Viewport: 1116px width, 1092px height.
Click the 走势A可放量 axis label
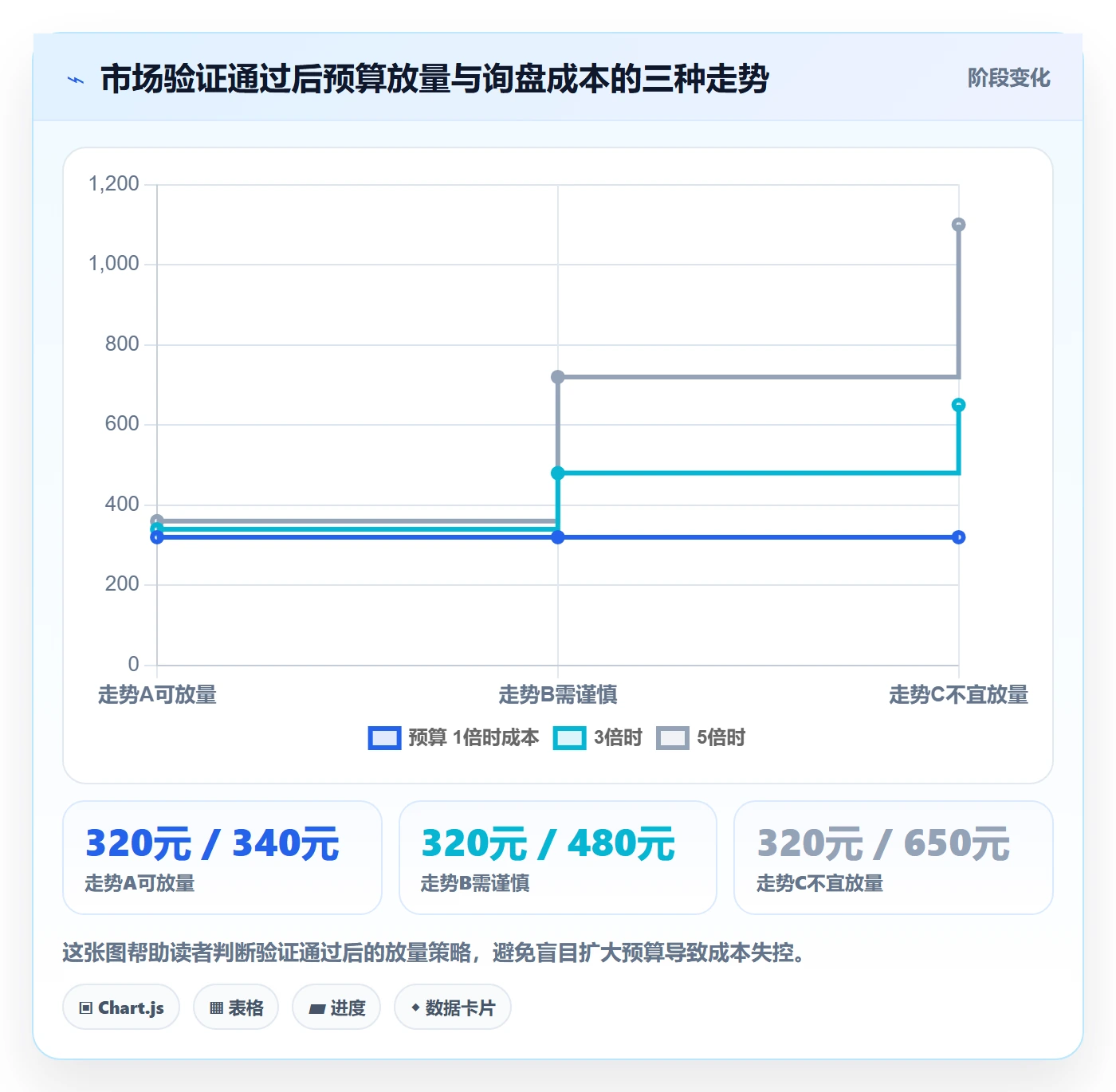coord(157,695)
